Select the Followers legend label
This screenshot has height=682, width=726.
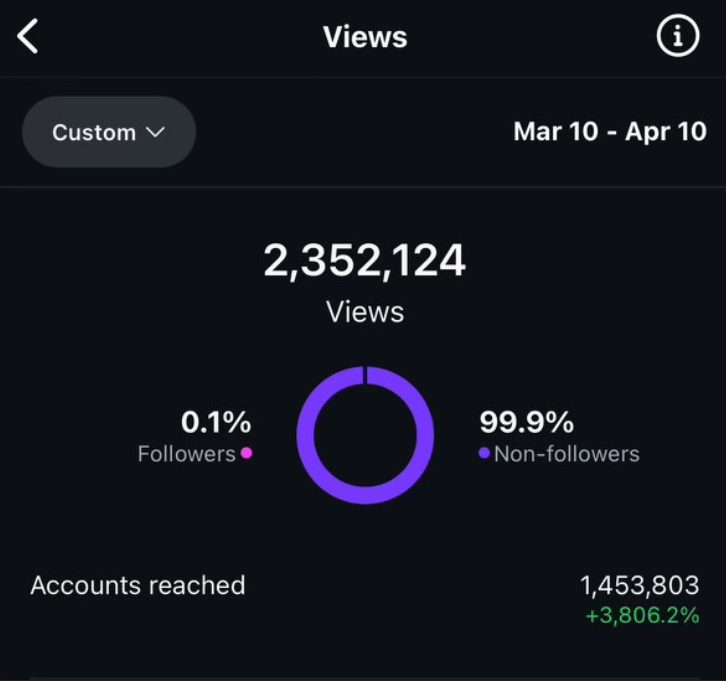click(x=186, y=454)
